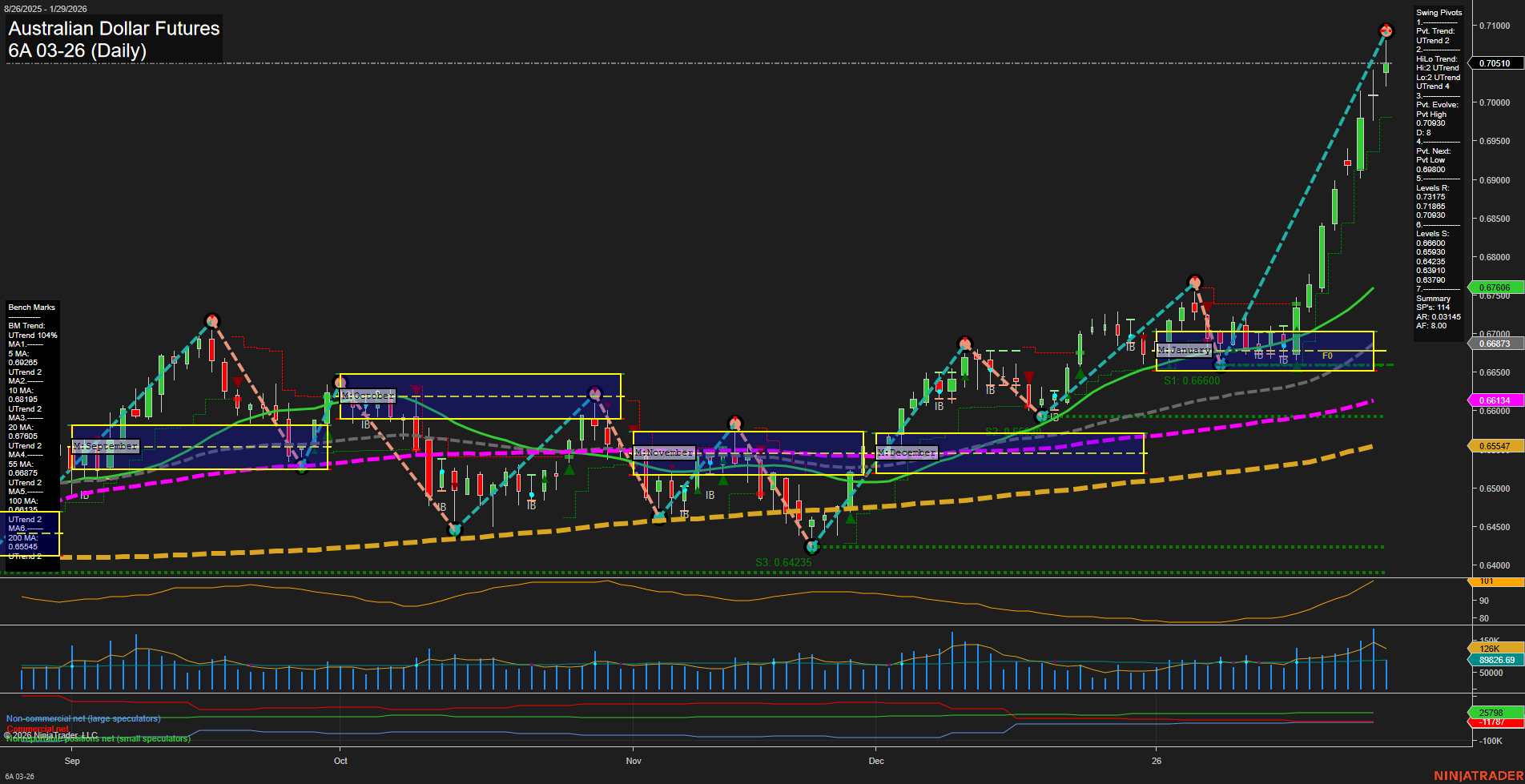Toggle the Nonreportable positions net legend
Screen dimensions: 1525x784
[x=97, y=739]
